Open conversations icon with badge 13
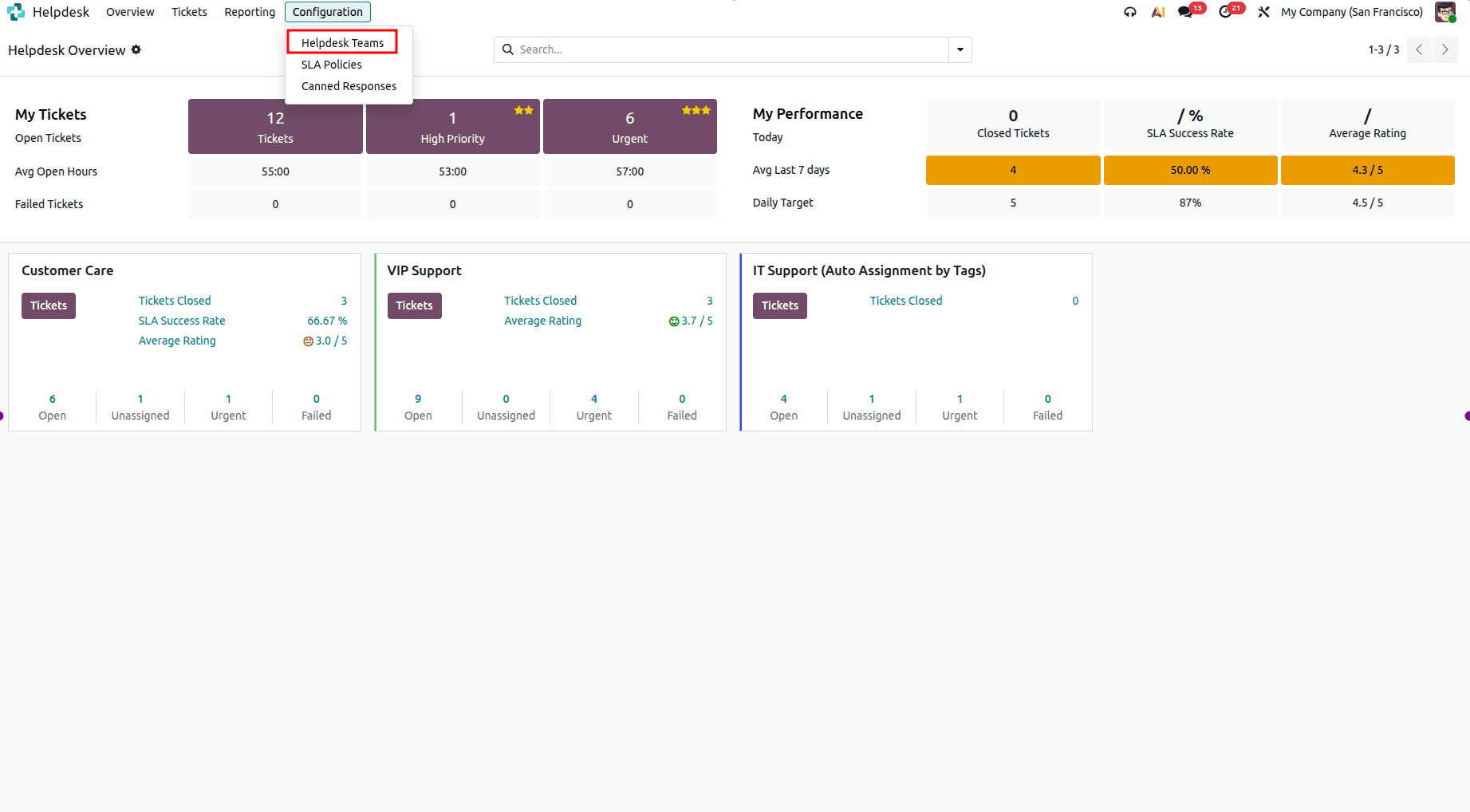 [x=1186, y=12]
